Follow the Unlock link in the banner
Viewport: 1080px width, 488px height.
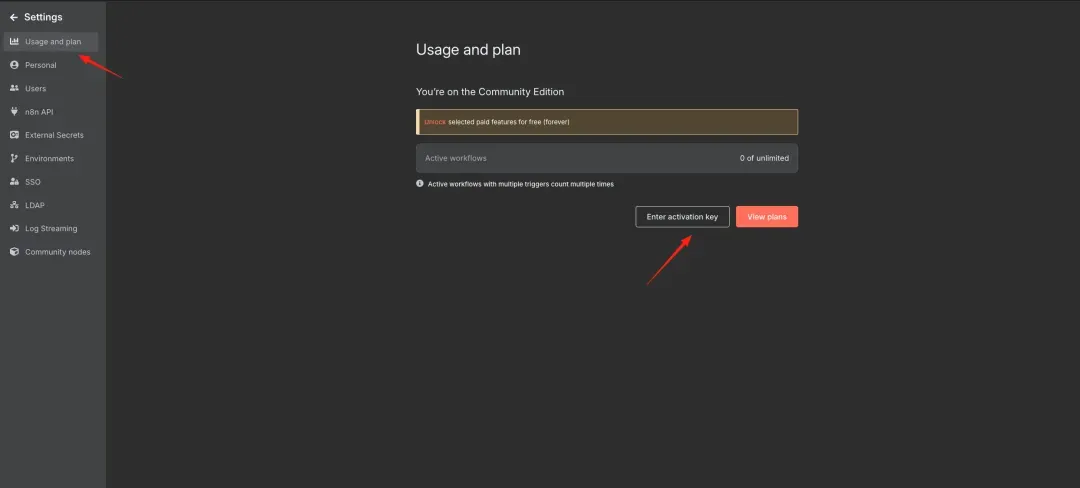click(434, 122)
